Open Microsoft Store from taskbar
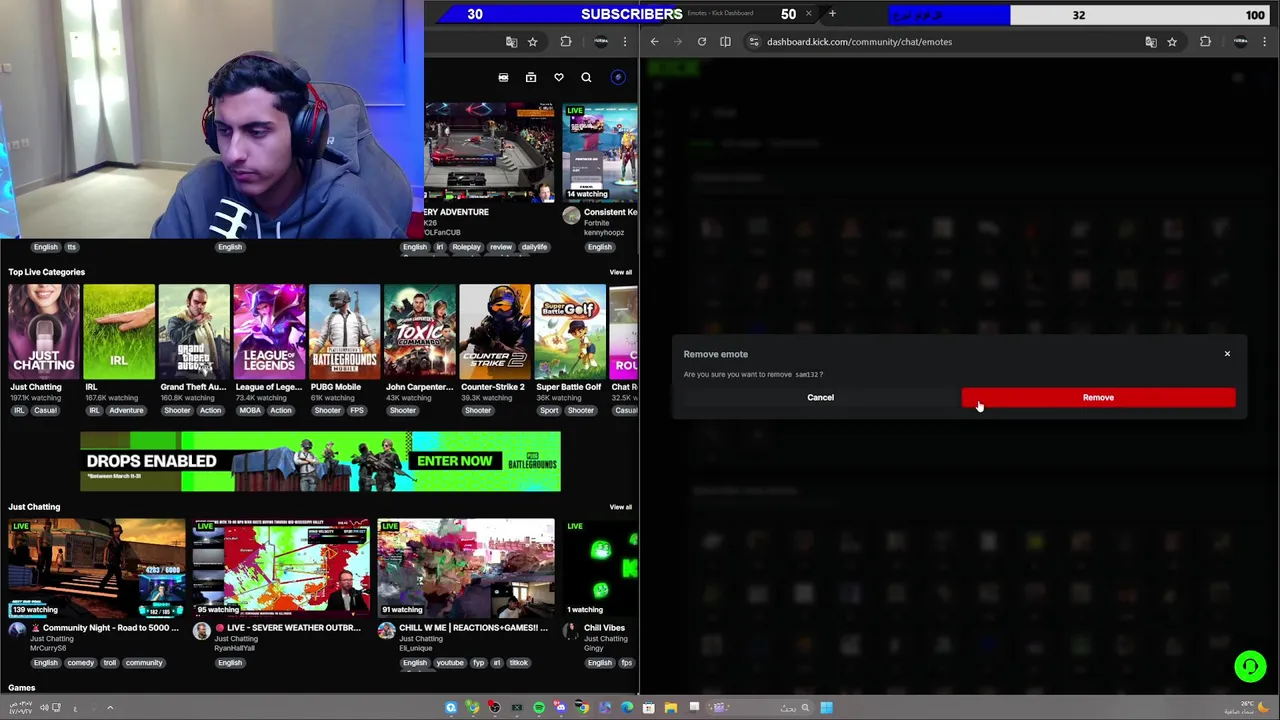This screenshot has height=720, width=1280. coord(648,708)
